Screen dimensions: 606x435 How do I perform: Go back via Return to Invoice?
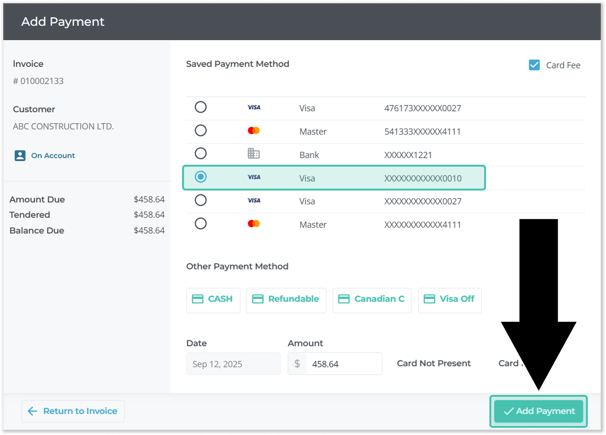coord(72,411)
